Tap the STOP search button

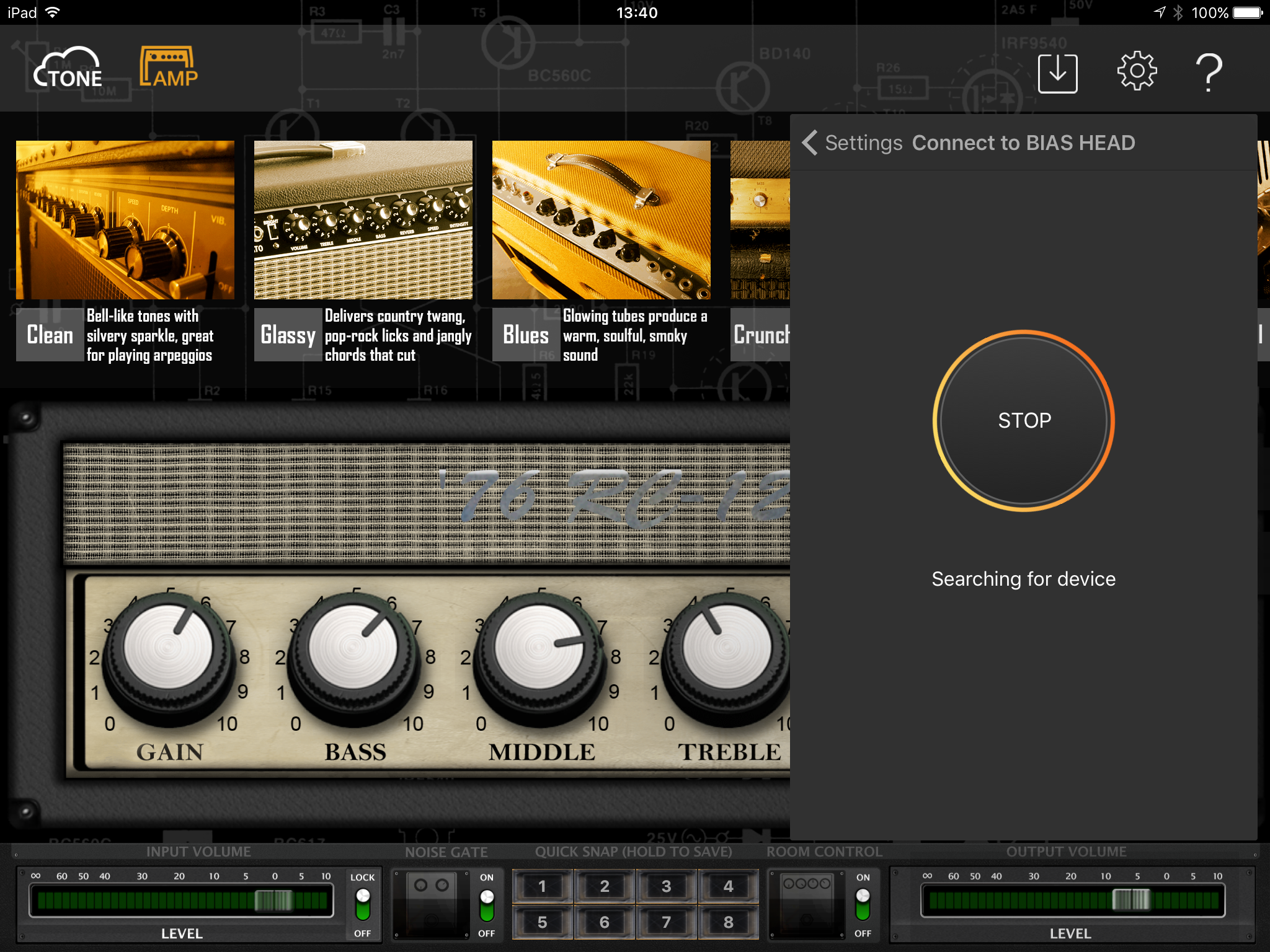1024,420
